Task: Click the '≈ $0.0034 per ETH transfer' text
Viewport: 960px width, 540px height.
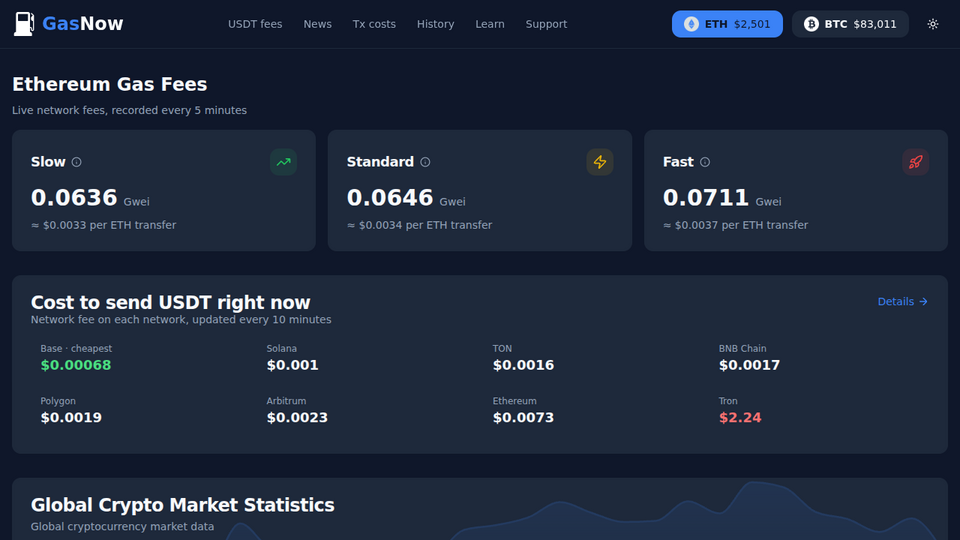Action: coord(419,225)
